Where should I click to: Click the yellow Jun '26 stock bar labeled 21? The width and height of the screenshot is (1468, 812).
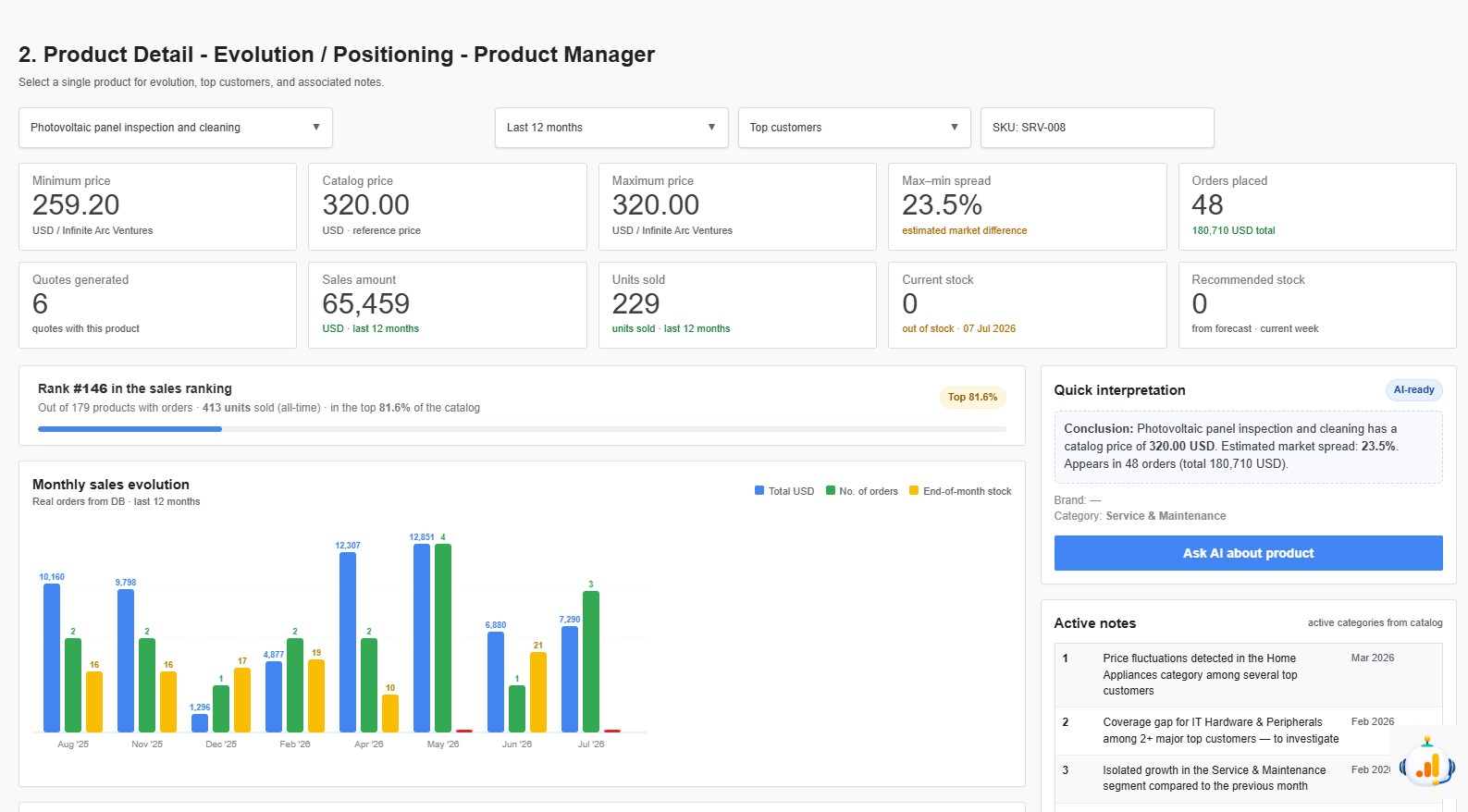point(538,692)
